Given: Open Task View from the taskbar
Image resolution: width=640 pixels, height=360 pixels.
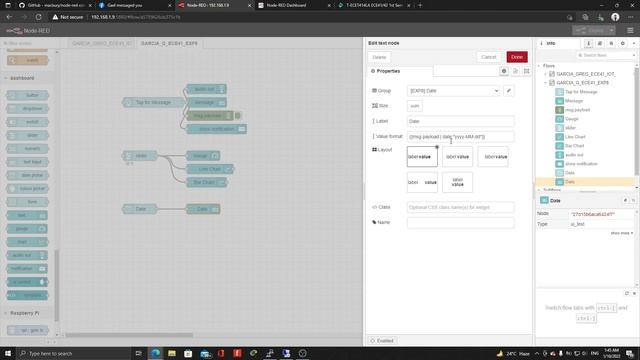Looking at the screenshot, I should click(x=138, y=353).
